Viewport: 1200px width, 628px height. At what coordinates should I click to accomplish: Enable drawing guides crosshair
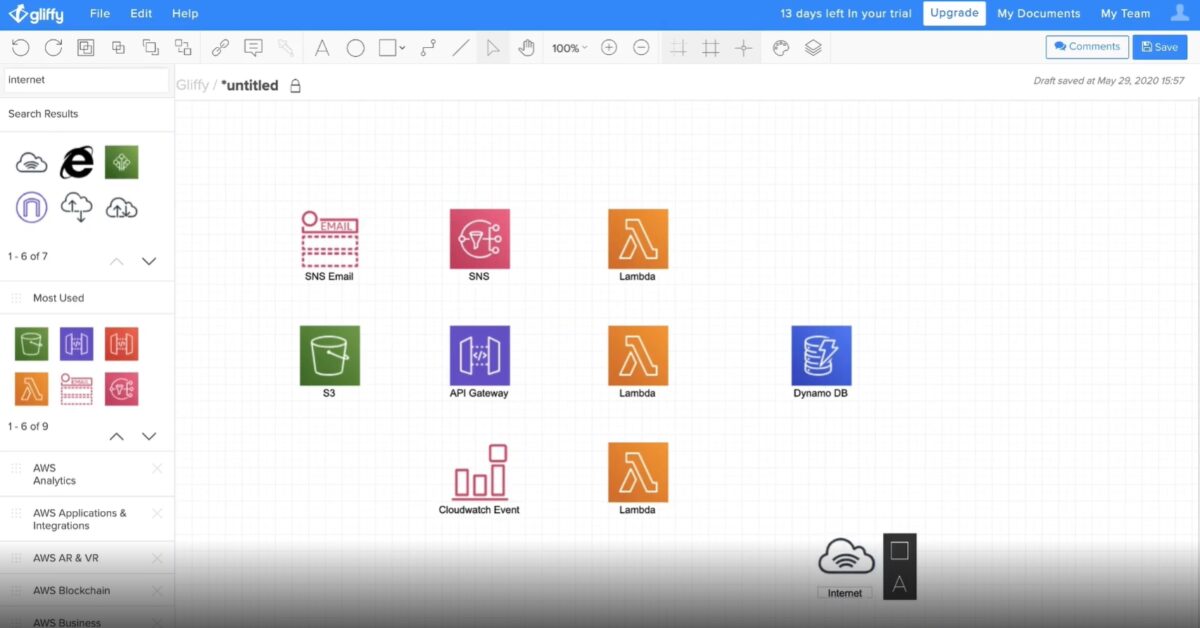point(743,47)
